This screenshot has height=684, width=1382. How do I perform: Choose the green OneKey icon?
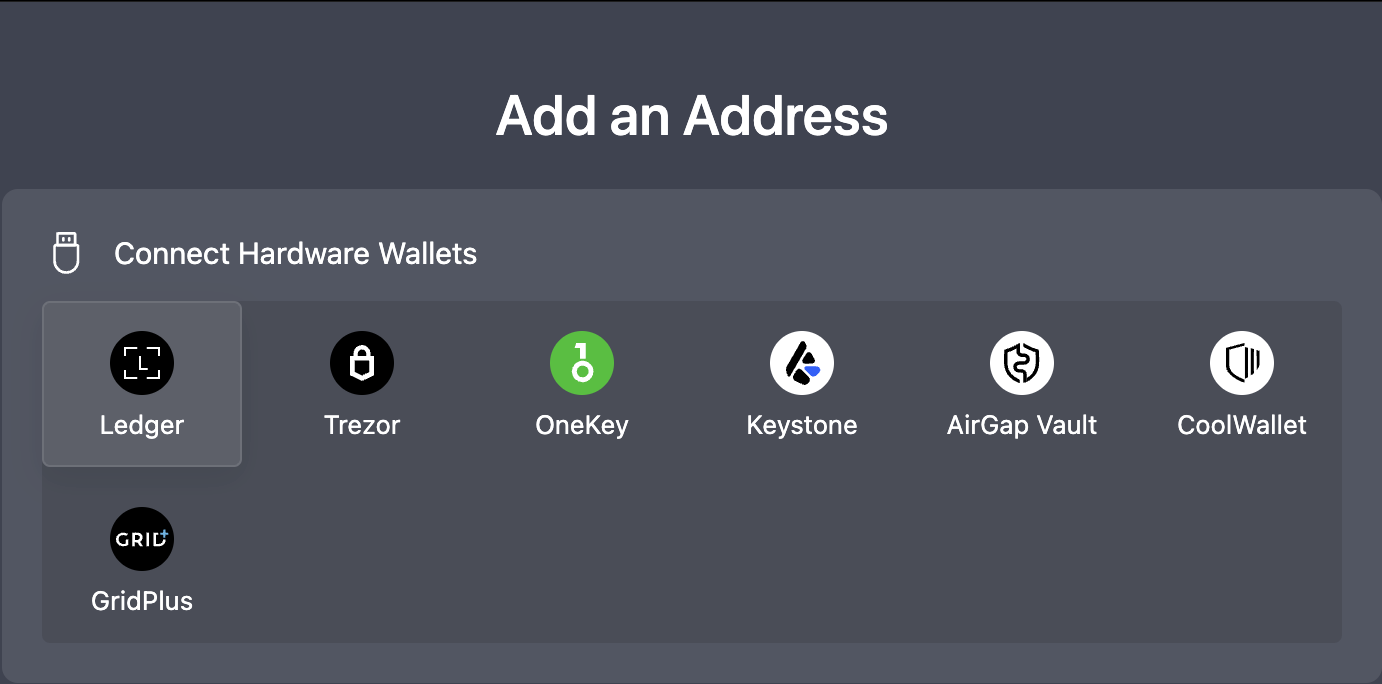(582, 362)
